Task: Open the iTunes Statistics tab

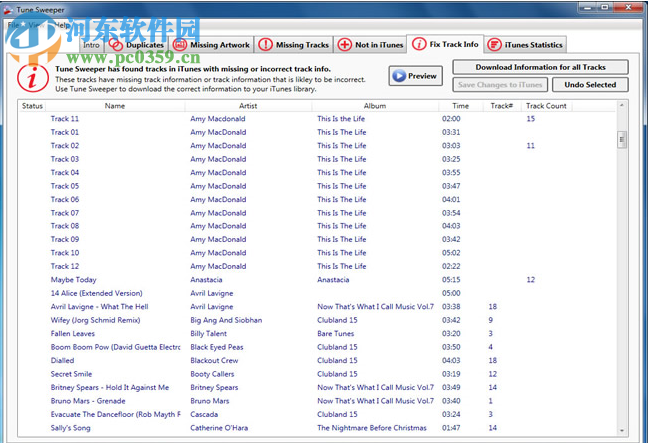Action: 525,45
